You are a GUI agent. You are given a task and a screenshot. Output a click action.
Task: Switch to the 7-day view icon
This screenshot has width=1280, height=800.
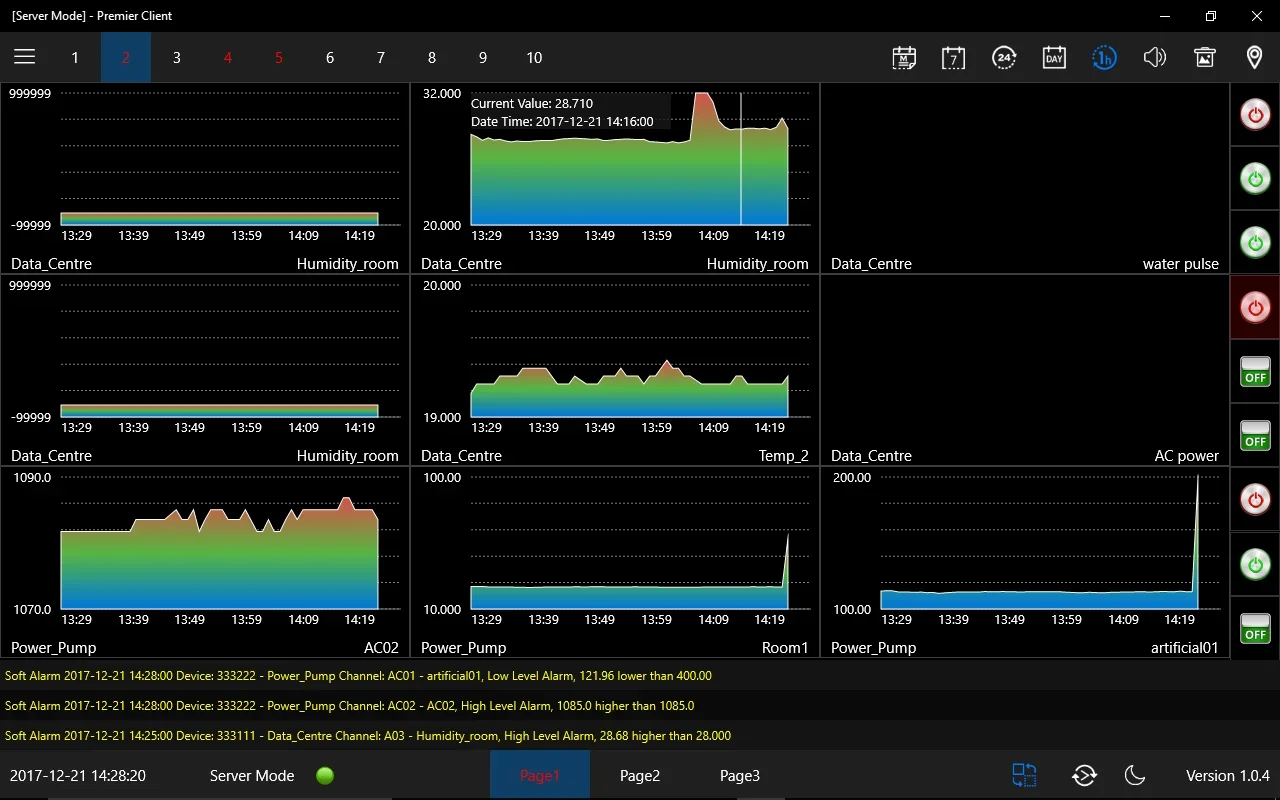point(954,57)
